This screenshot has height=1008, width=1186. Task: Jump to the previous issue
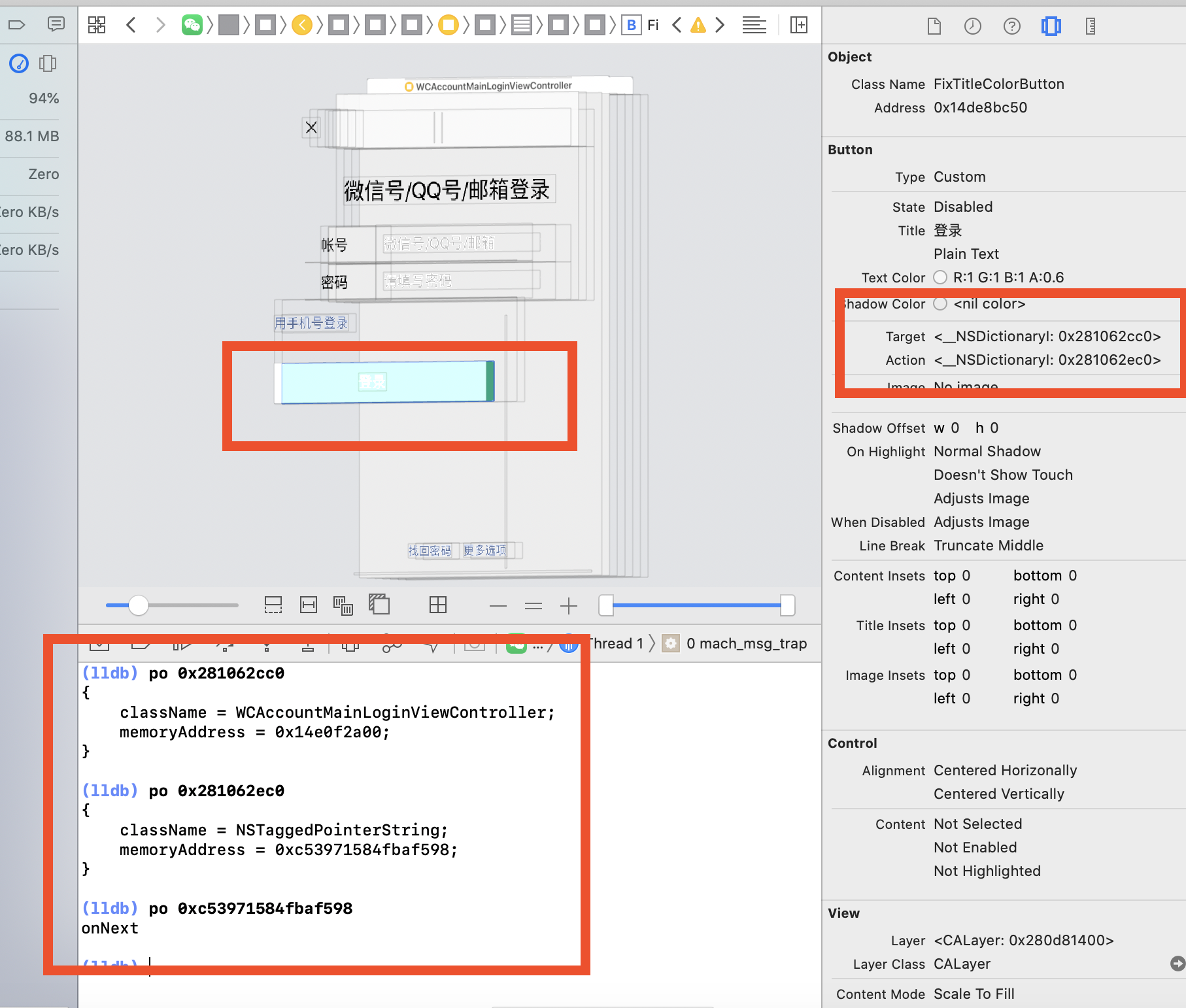(x=677, y=25)
